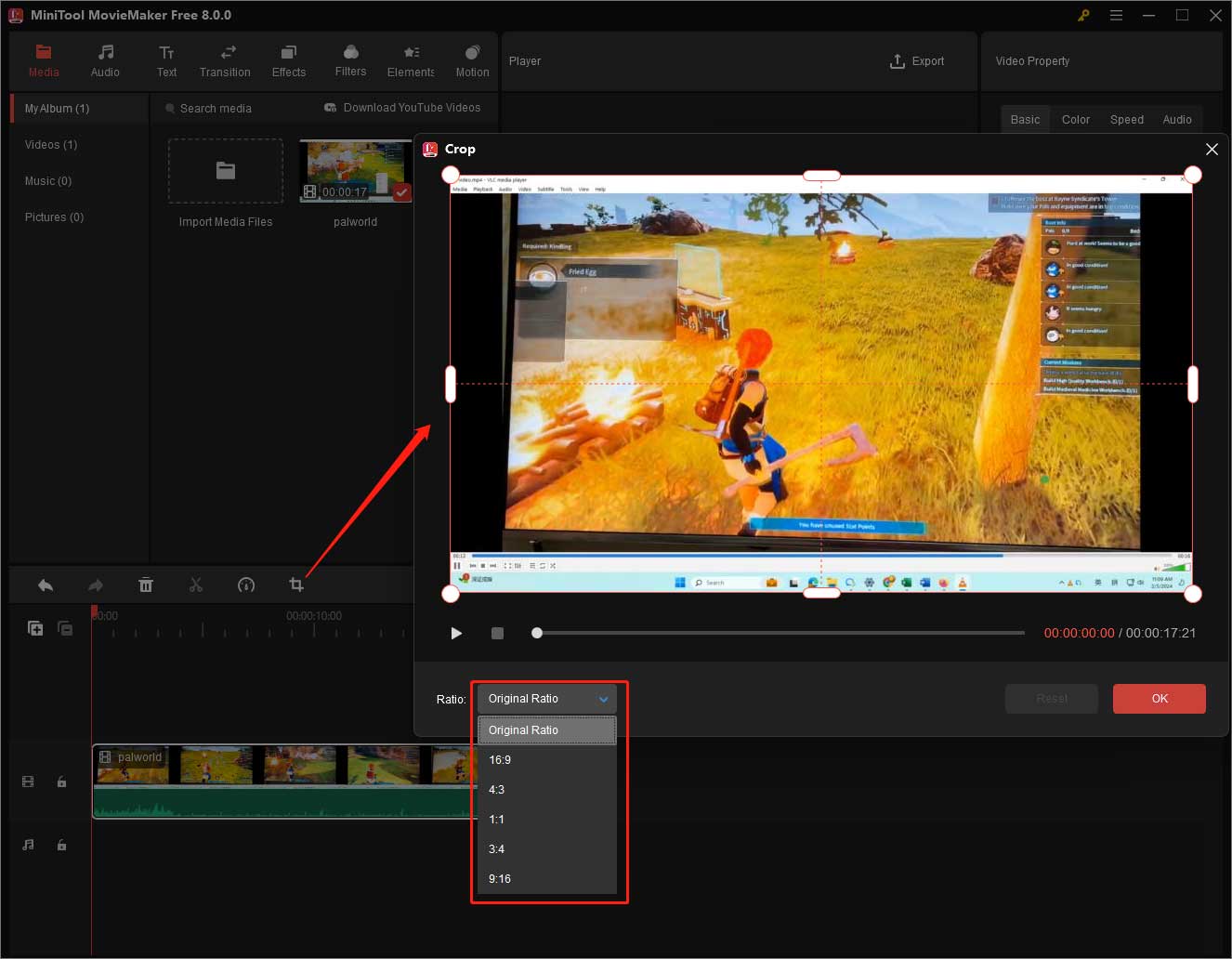
Task: Switch to the Speed property tab
Action: [x=1127, y=119]
